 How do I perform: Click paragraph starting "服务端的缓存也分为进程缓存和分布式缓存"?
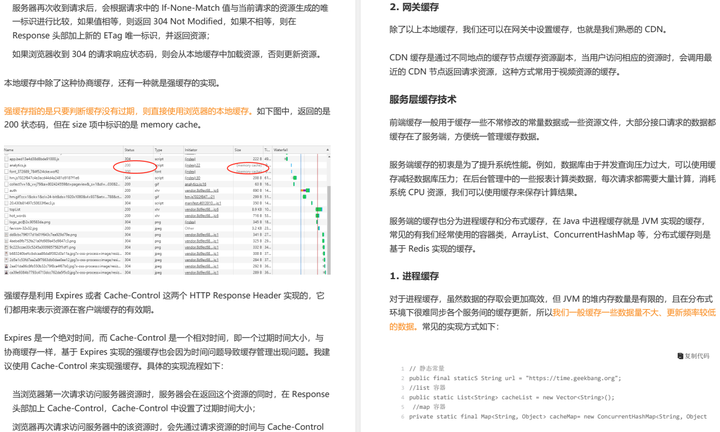pyautogui.click(x=550, y=235)
